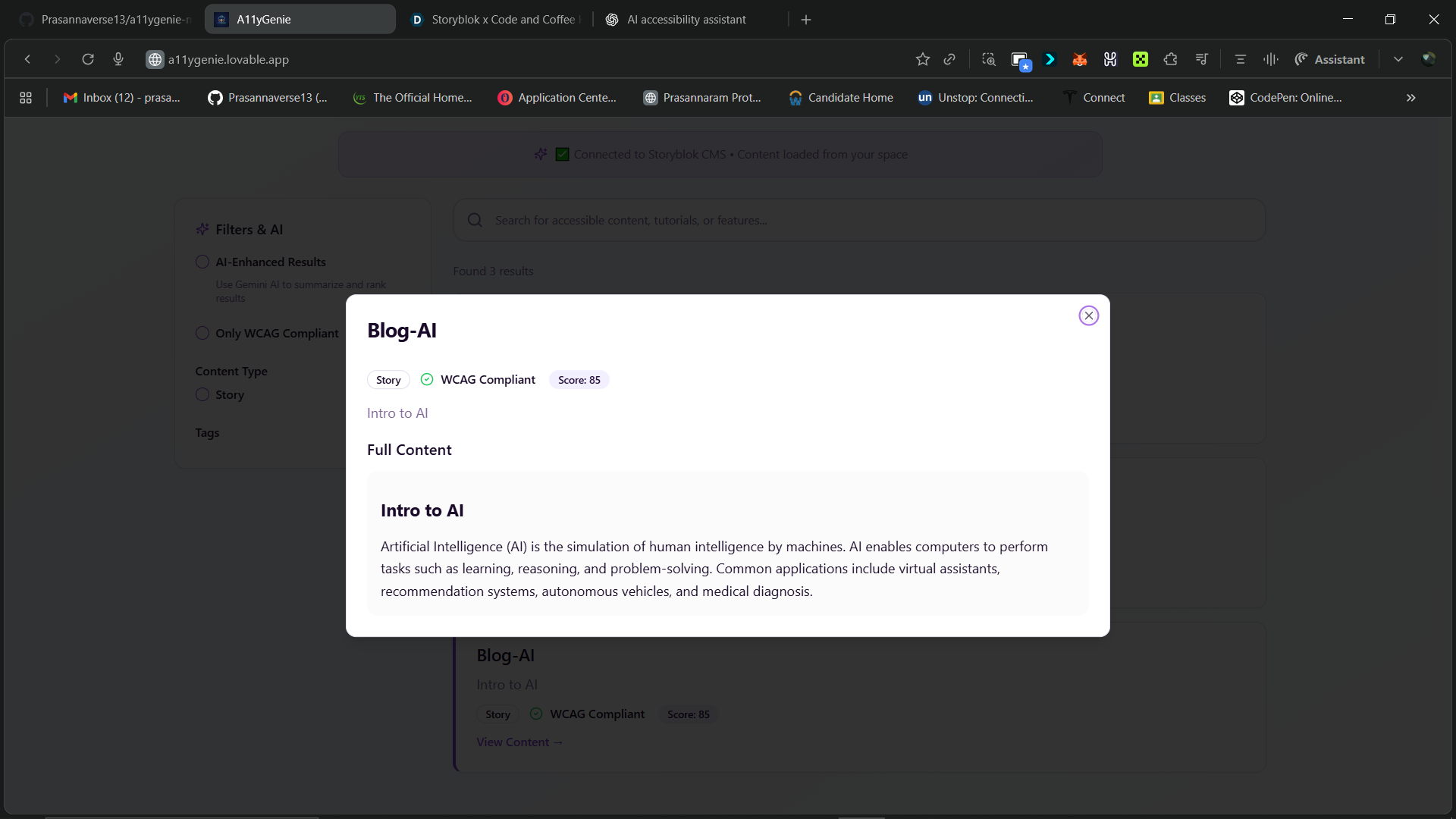
Task: Bookmark this page with the star icon
Action: point(922,59)
